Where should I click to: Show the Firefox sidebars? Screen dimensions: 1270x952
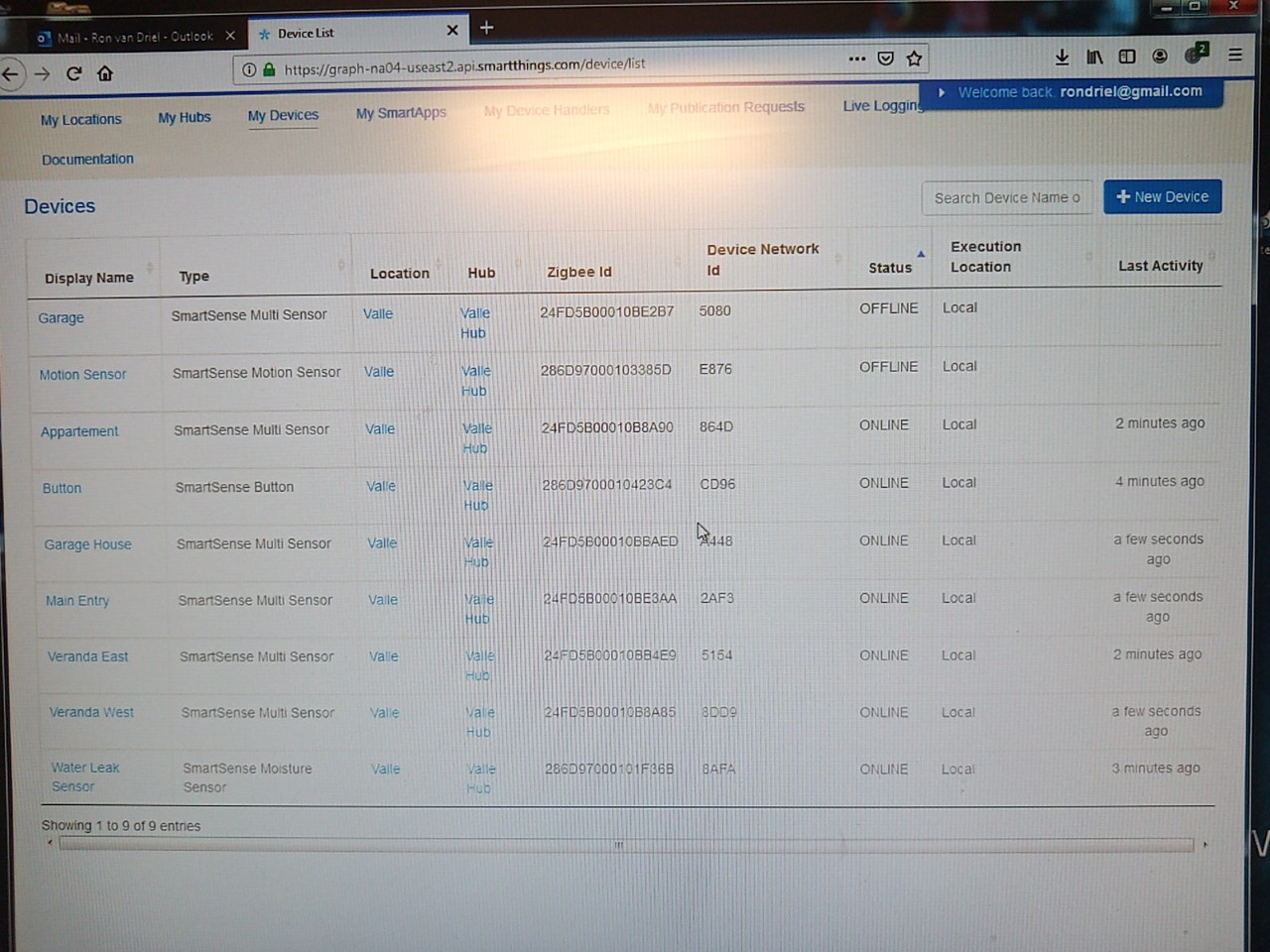[x=1127, y=57]
